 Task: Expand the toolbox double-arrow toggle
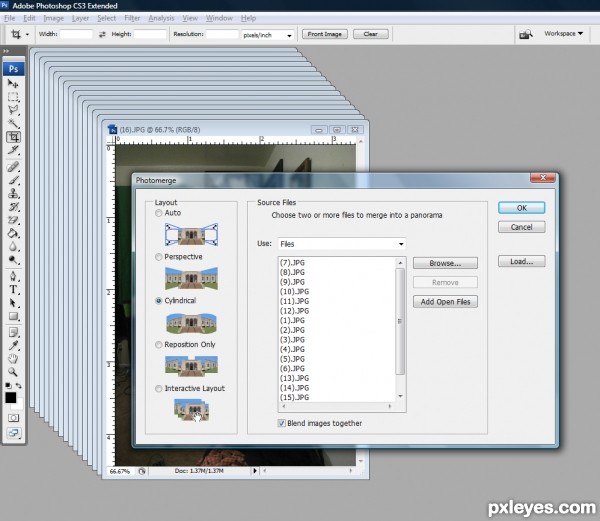coord(6,51)
